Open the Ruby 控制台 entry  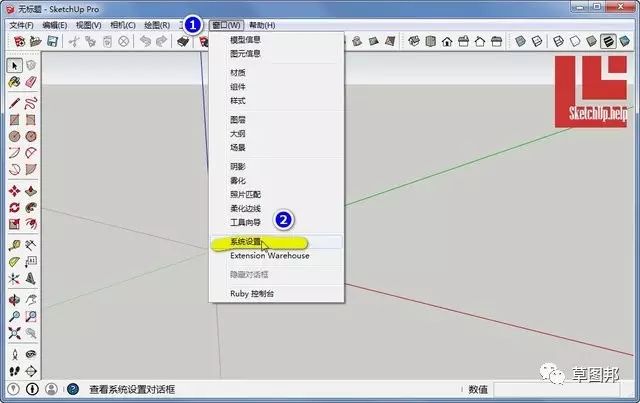coord(252,294)
